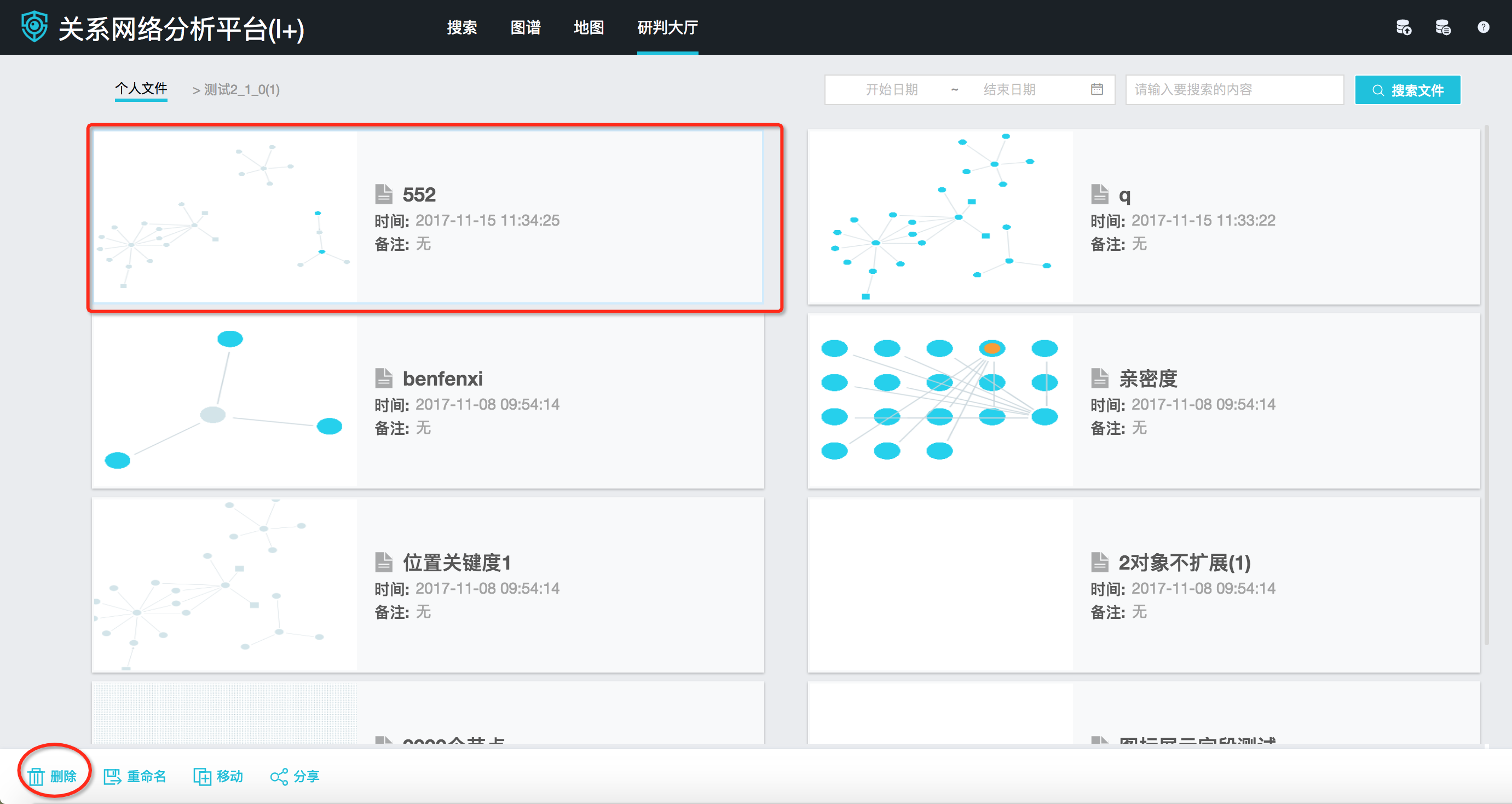Click the 测试2_1_0(1) breadcrumb folder
Viewport: 1512px width, 804px height.
coord(242,89)
